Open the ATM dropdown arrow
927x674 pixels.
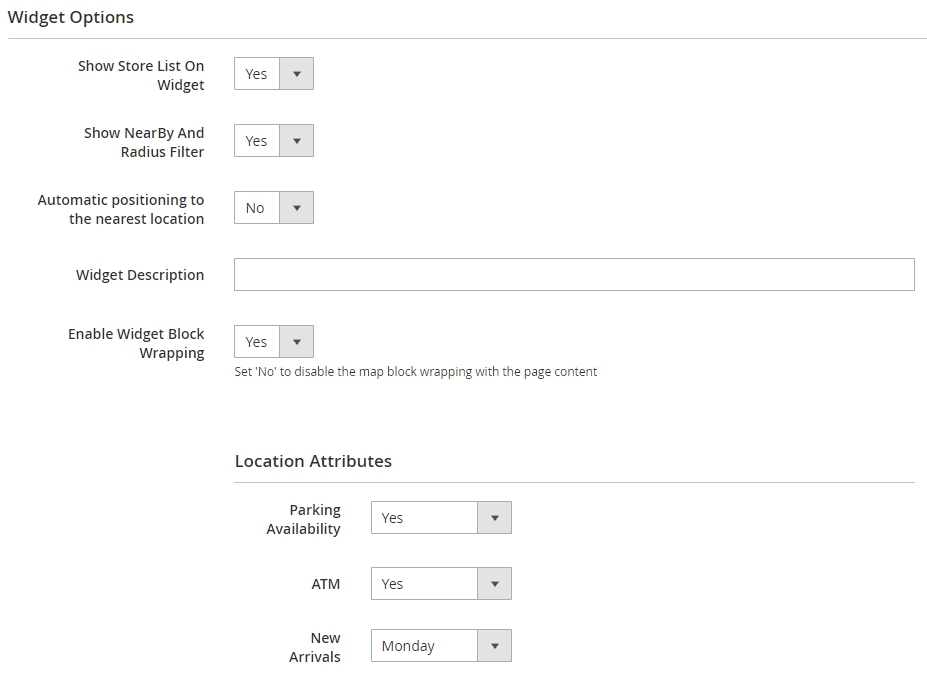point(494,584)
